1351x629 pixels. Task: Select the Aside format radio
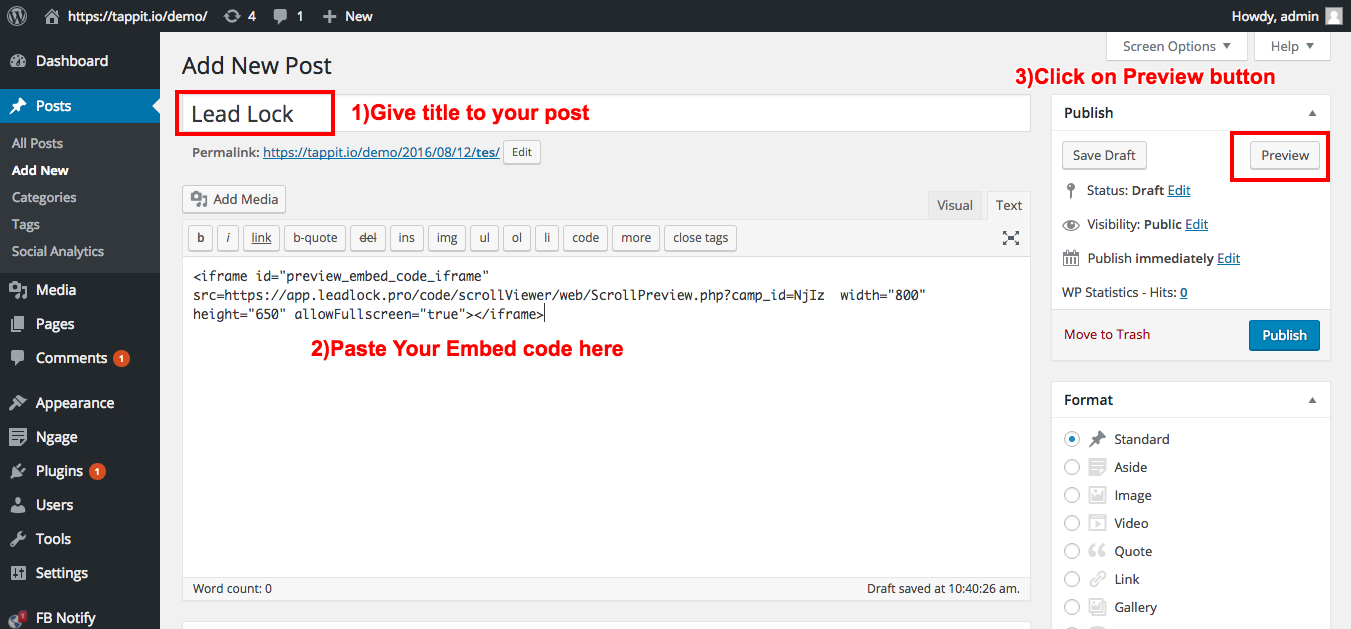[x=1072, y=467]
